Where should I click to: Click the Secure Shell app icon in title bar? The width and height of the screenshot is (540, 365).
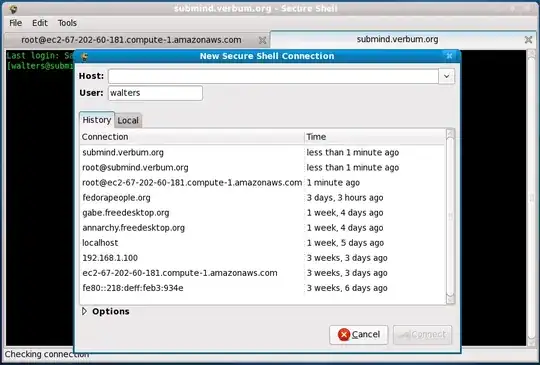pyautogui.click(x=13, y=9)
